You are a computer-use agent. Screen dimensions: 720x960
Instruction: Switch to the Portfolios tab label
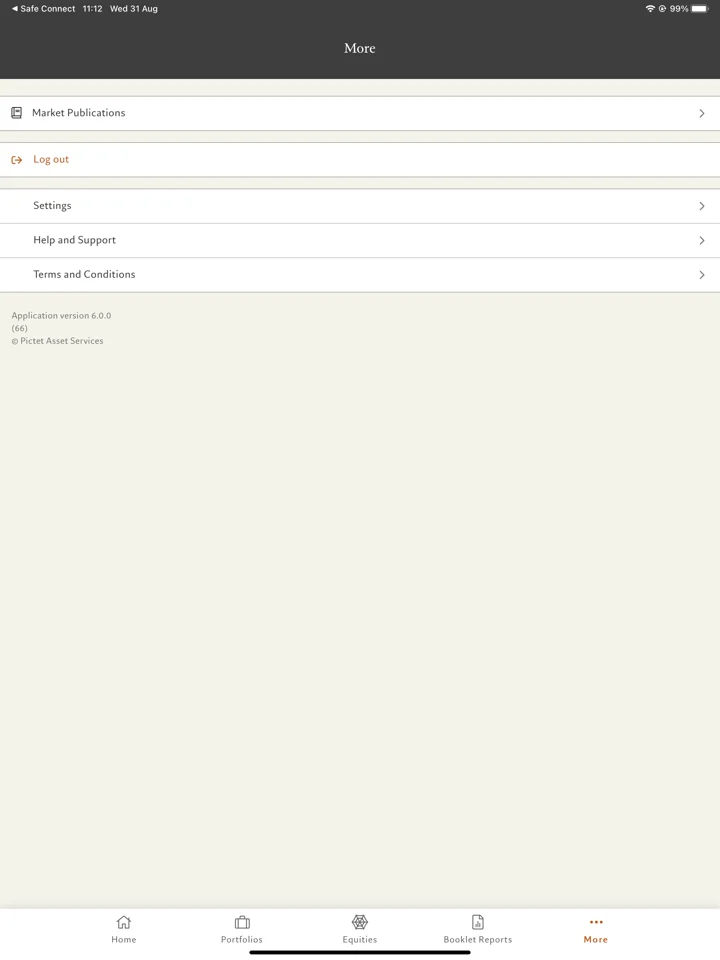[x=242, y=939]
